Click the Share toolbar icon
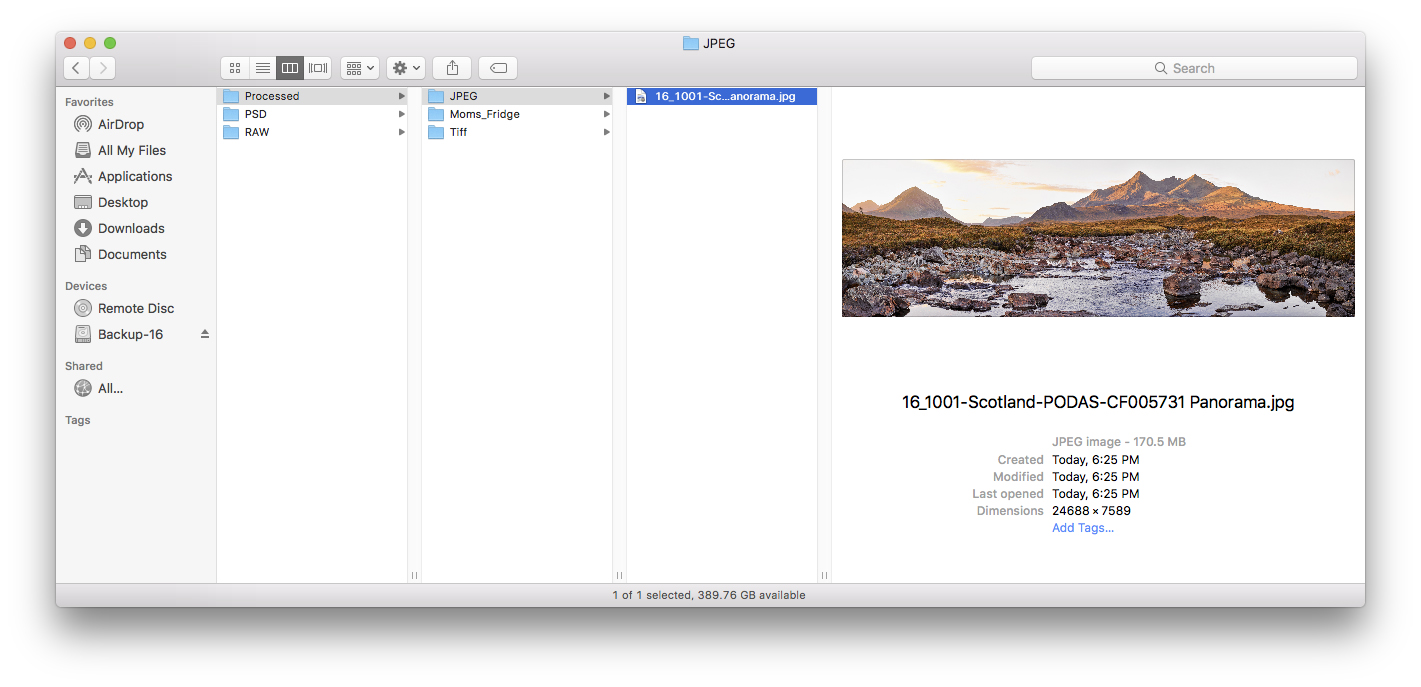1421x687 pixels. pyautogui.click(x=452, y=68)
